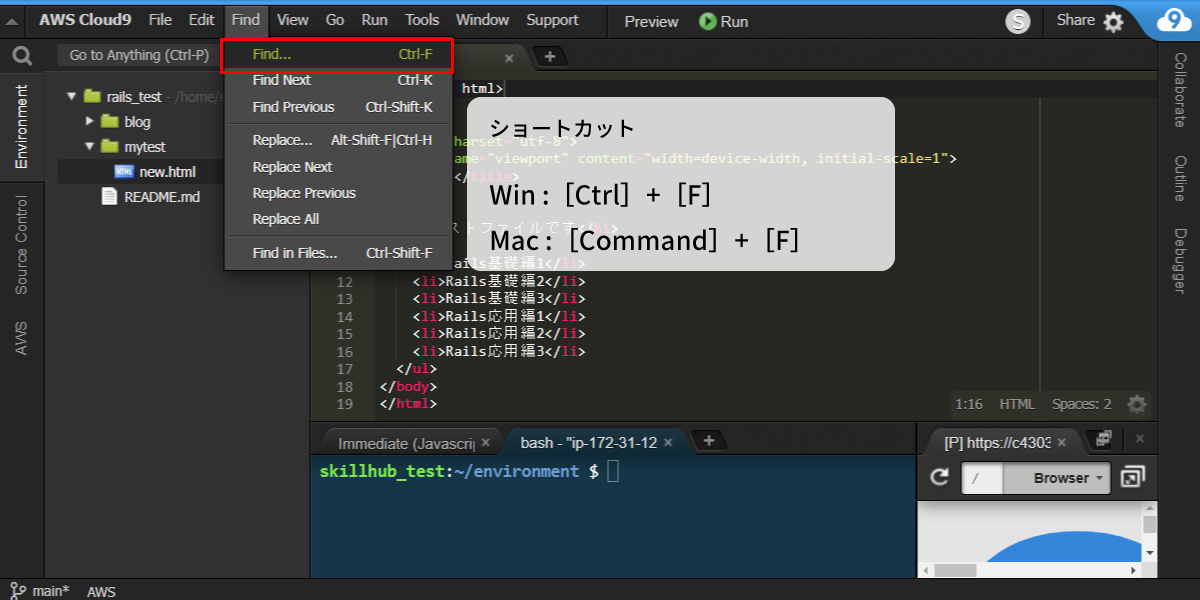Open a new terminal tab with the plus icon

pos(708,440)
